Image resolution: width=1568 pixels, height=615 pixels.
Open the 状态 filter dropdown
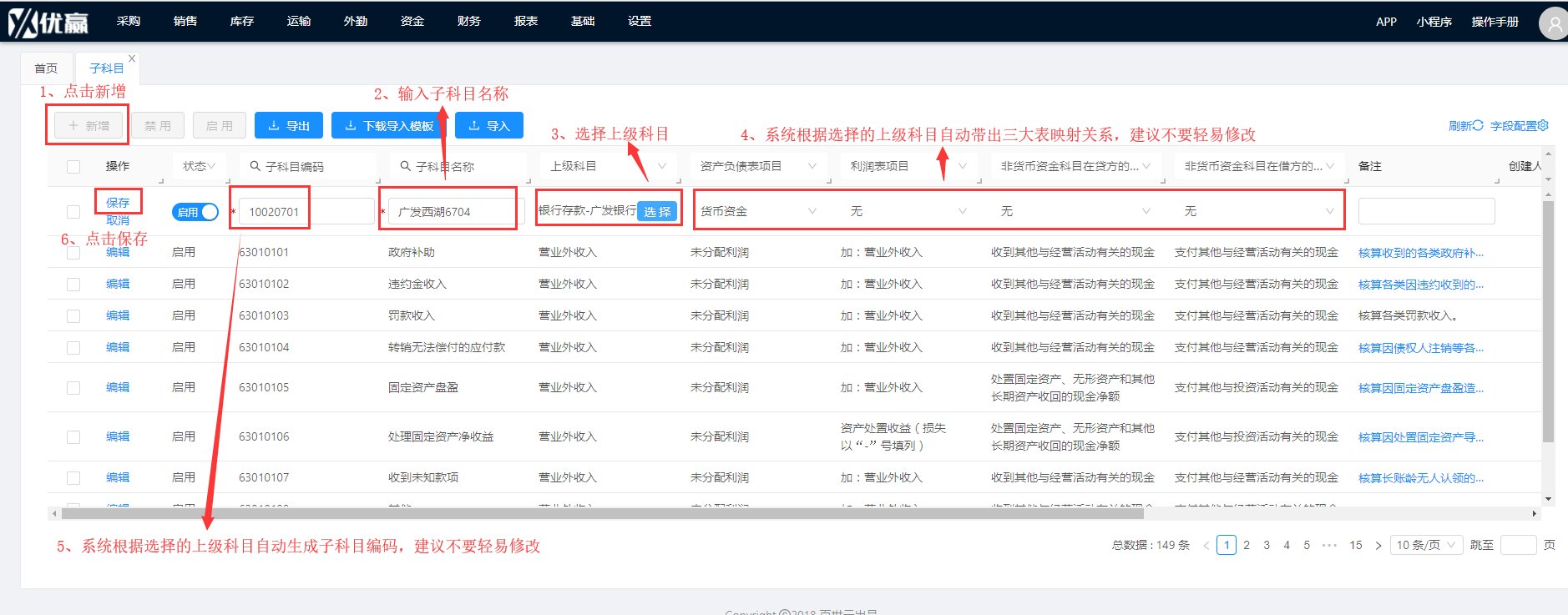click(199, 166)
